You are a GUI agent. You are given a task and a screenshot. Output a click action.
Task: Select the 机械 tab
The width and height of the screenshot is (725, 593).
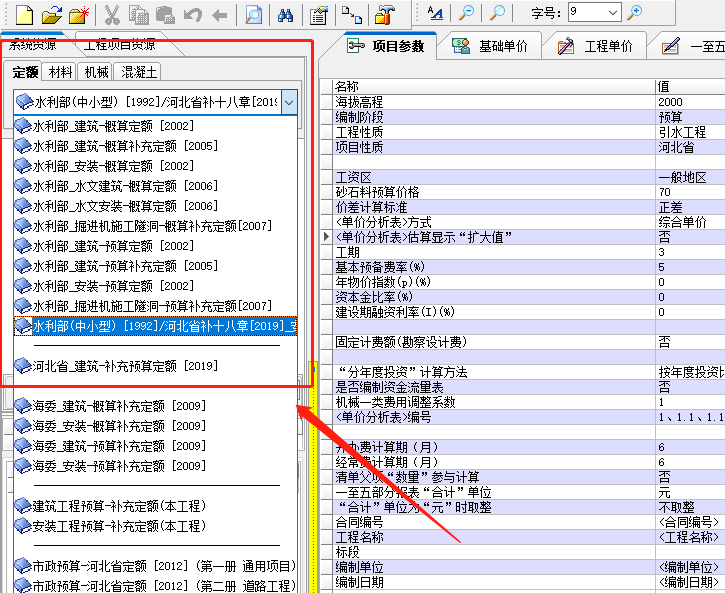pos(97,72)
